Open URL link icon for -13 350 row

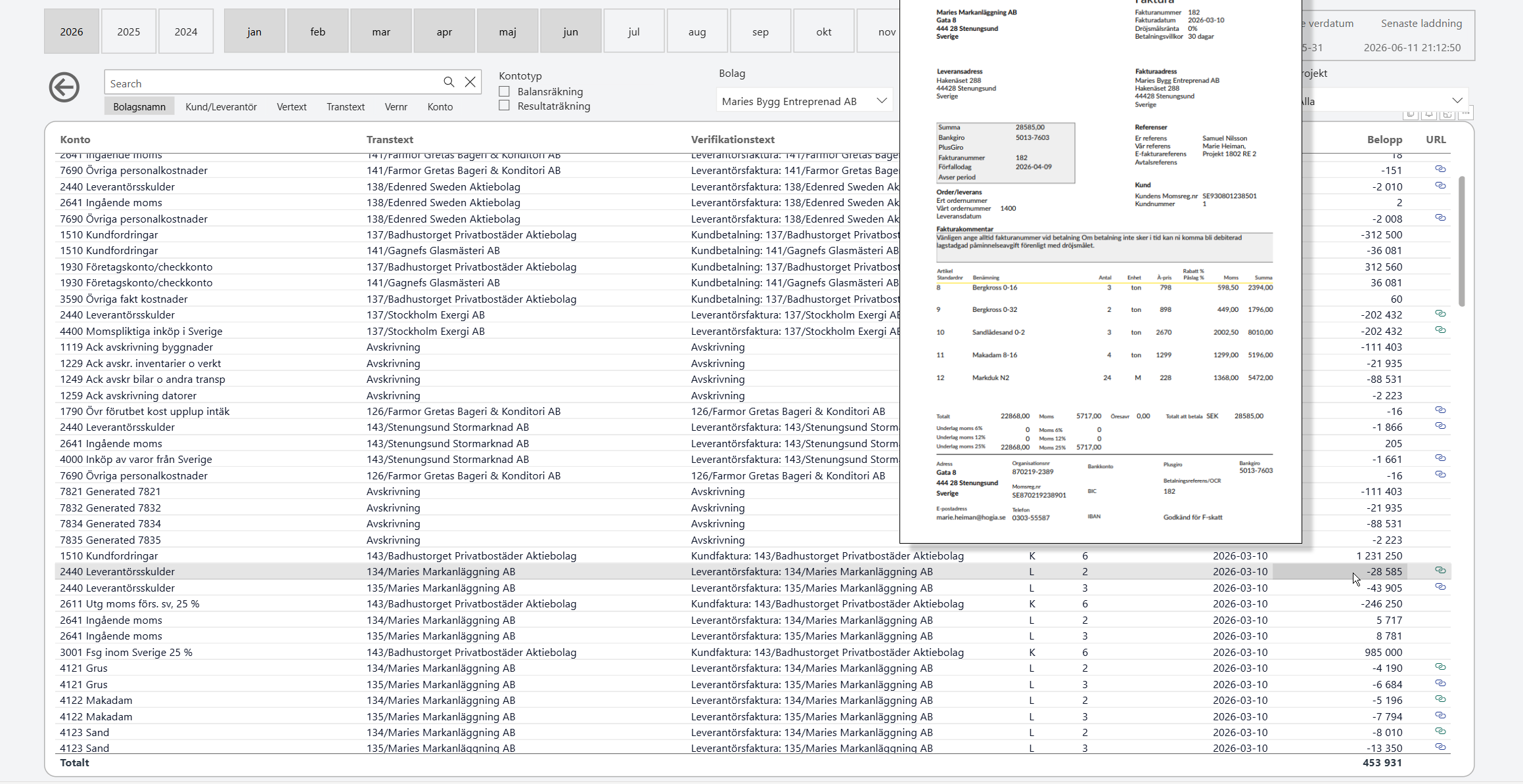(1440, 747)
